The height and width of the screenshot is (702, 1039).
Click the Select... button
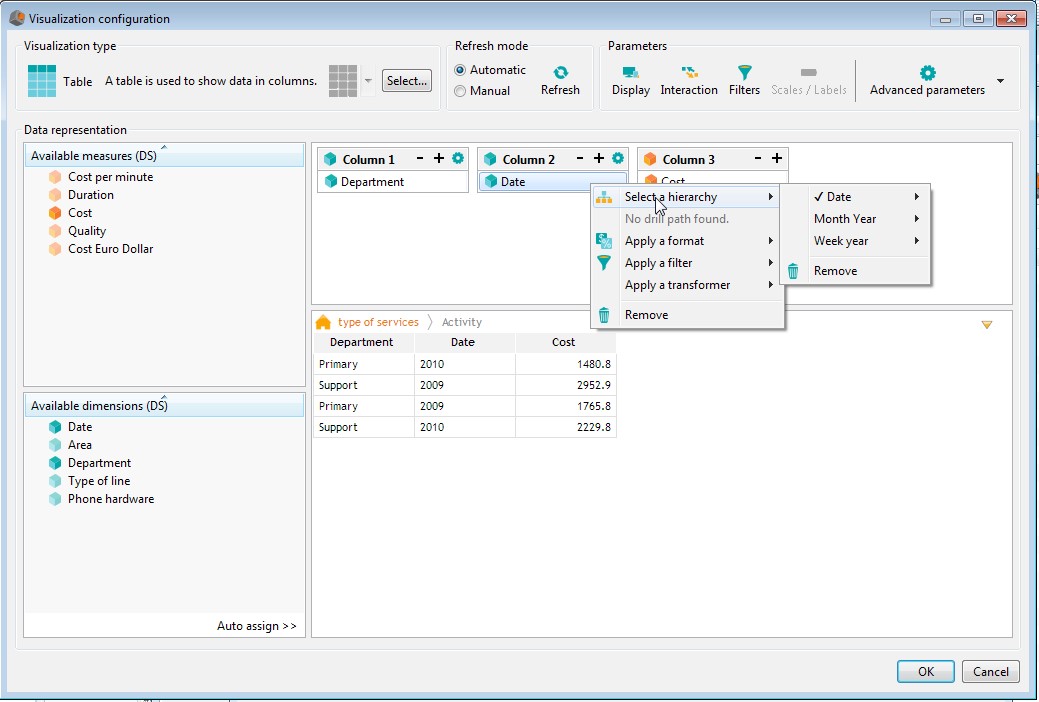(407, 81)
